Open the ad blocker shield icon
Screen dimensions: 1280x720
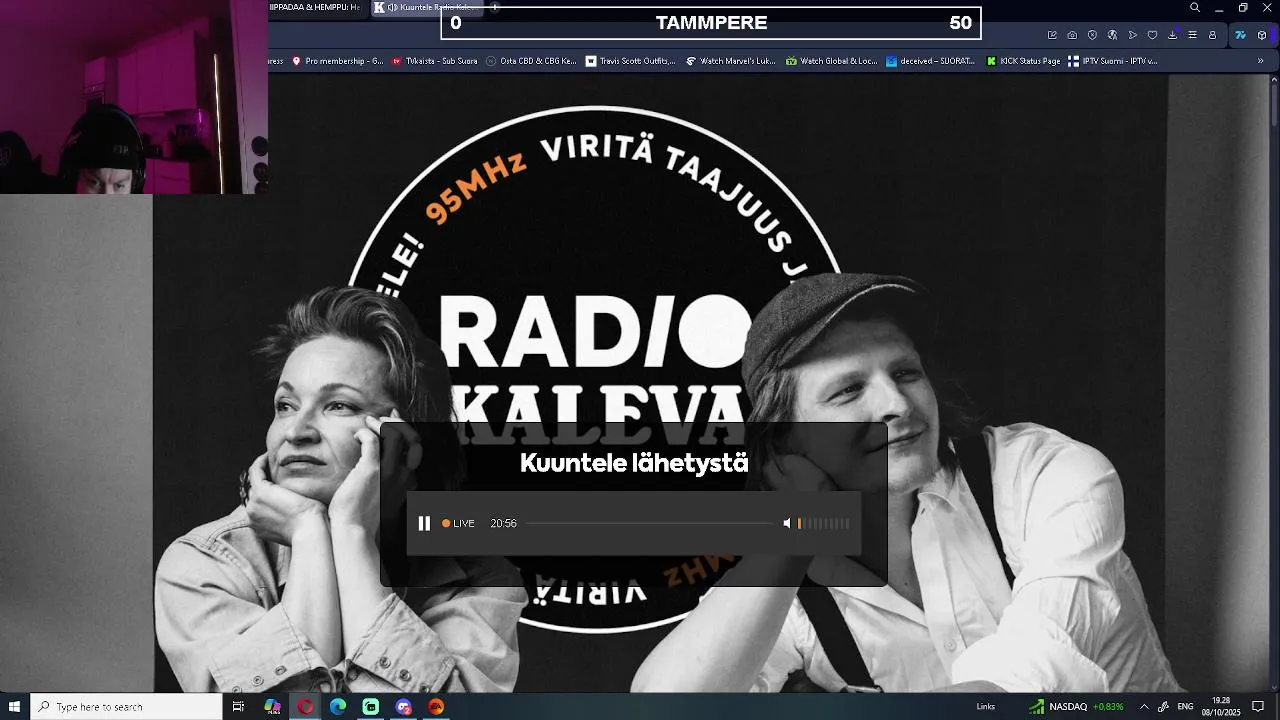[x=1092, y=35]
